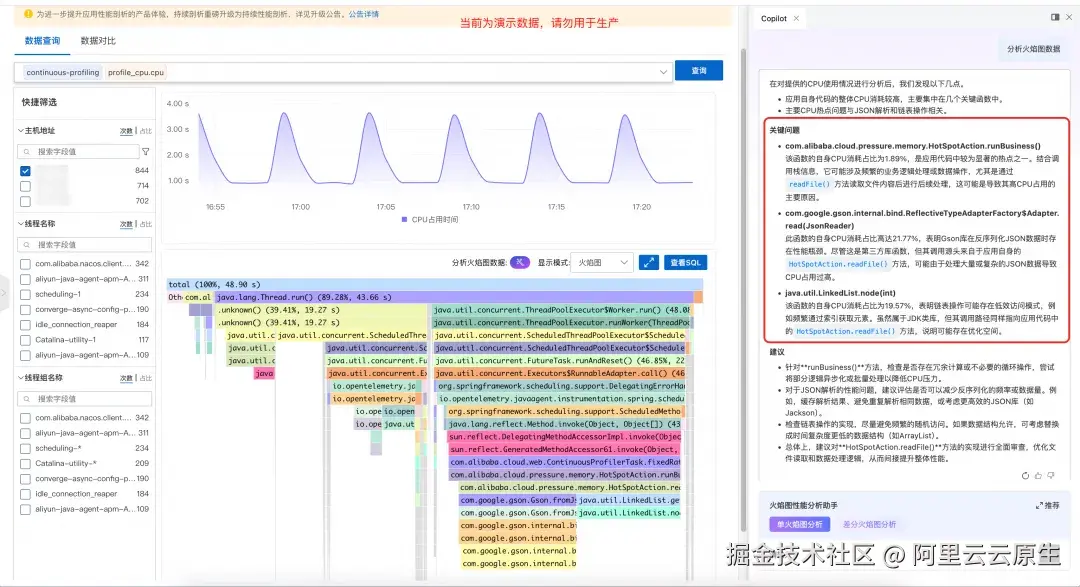Click the ThreadPoolExecutor$Worker.run() flame bar
Screen dimensions: 1080x587
click(x=561, y=310)
